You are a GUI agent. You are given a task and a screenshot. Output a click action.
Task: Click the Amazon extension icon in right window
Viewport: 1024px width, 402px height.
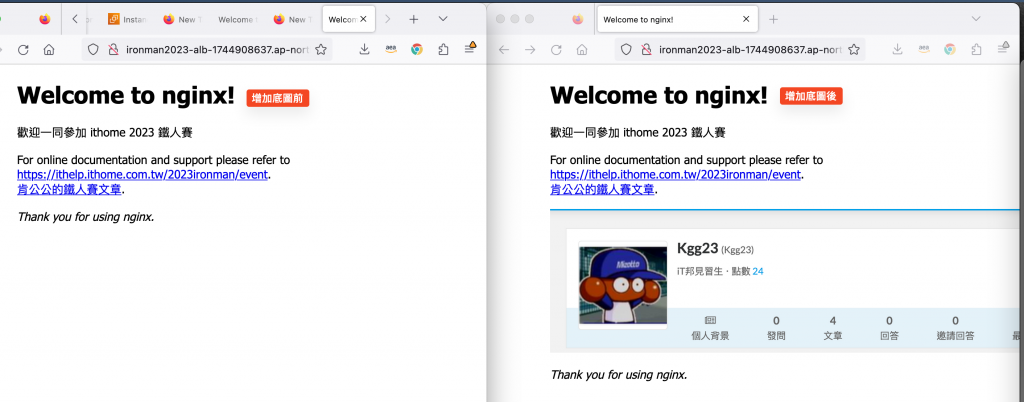(924, 49)
